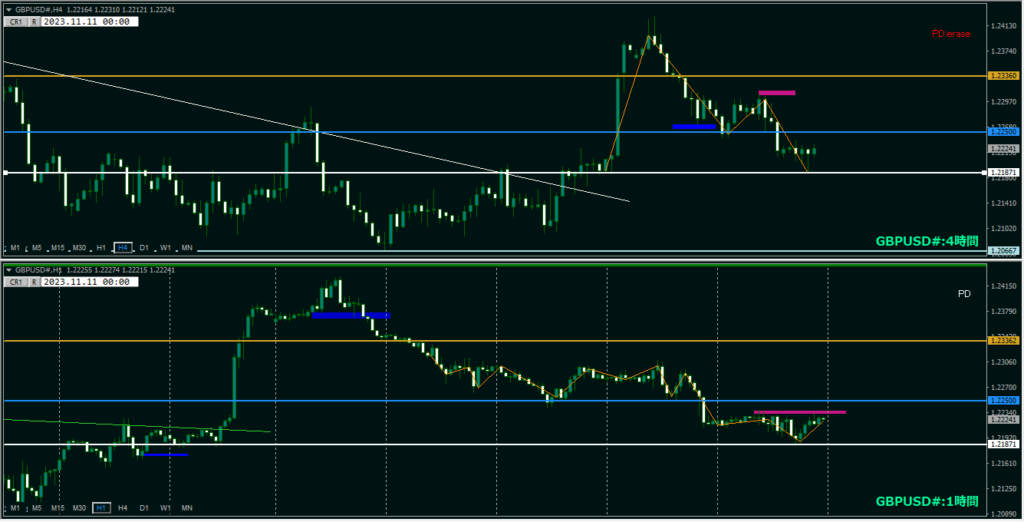This screenshot has height=522, width=1024.
Task: Grab the white line's left handle in H4 chart
Action: point(5,173)
